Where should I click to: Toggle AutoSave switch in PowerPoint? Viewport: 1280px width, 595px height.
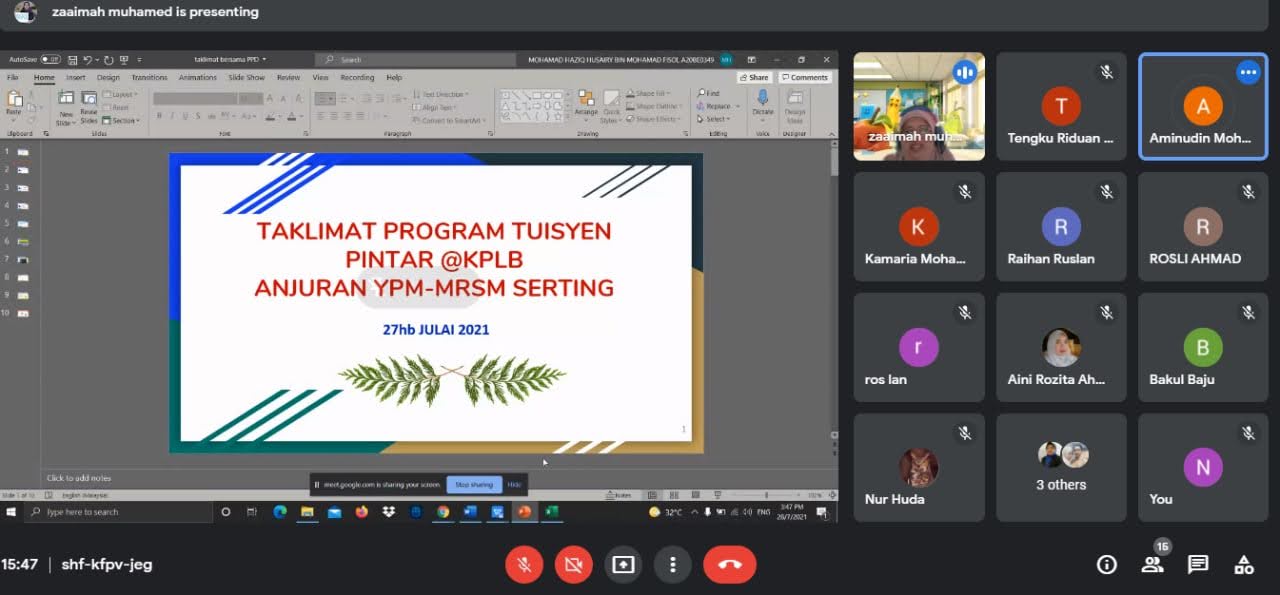50,60
